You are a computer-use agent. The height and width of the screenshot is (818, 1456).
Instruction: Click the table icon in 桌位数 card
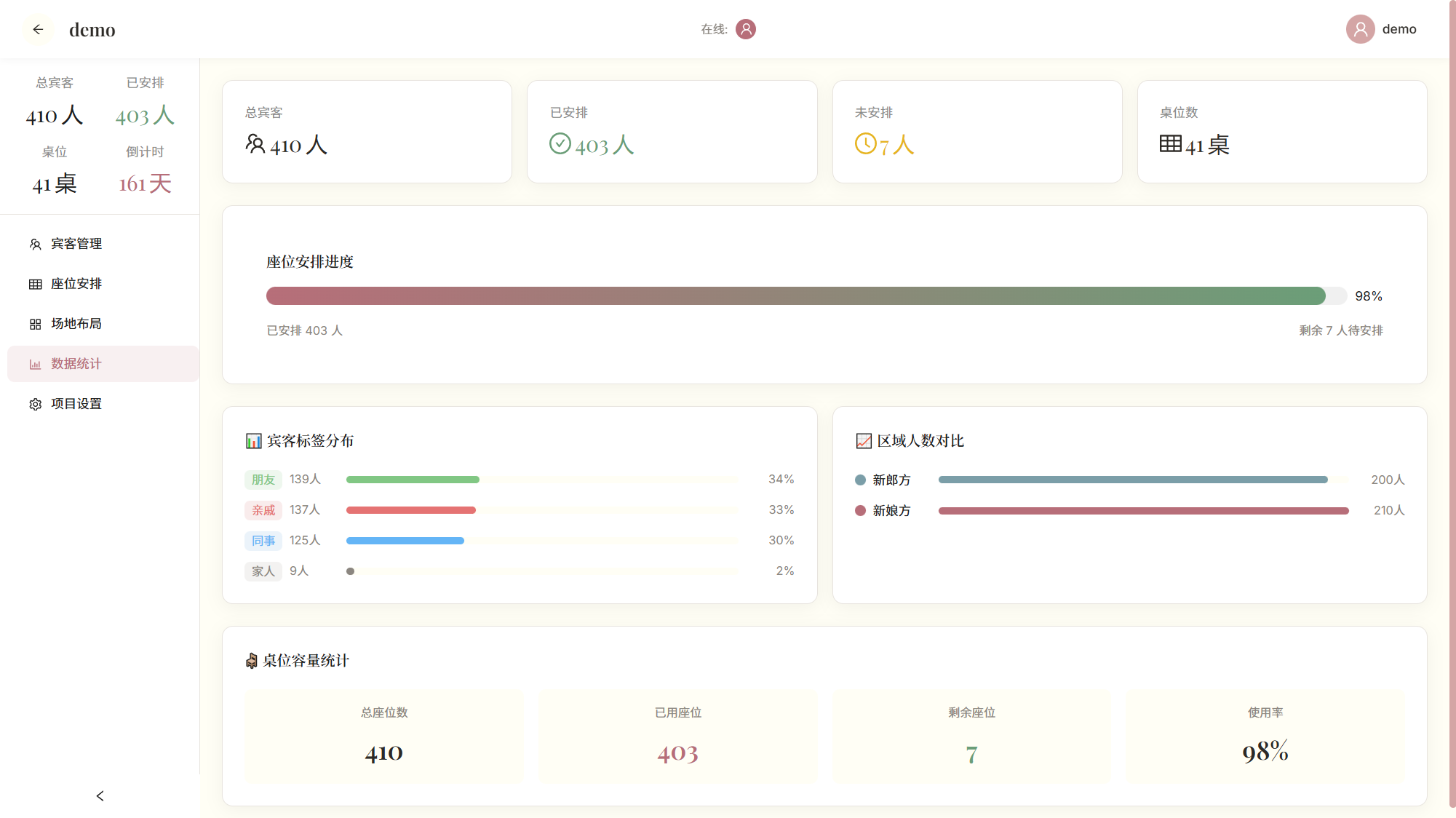[x=1170, y=143]
